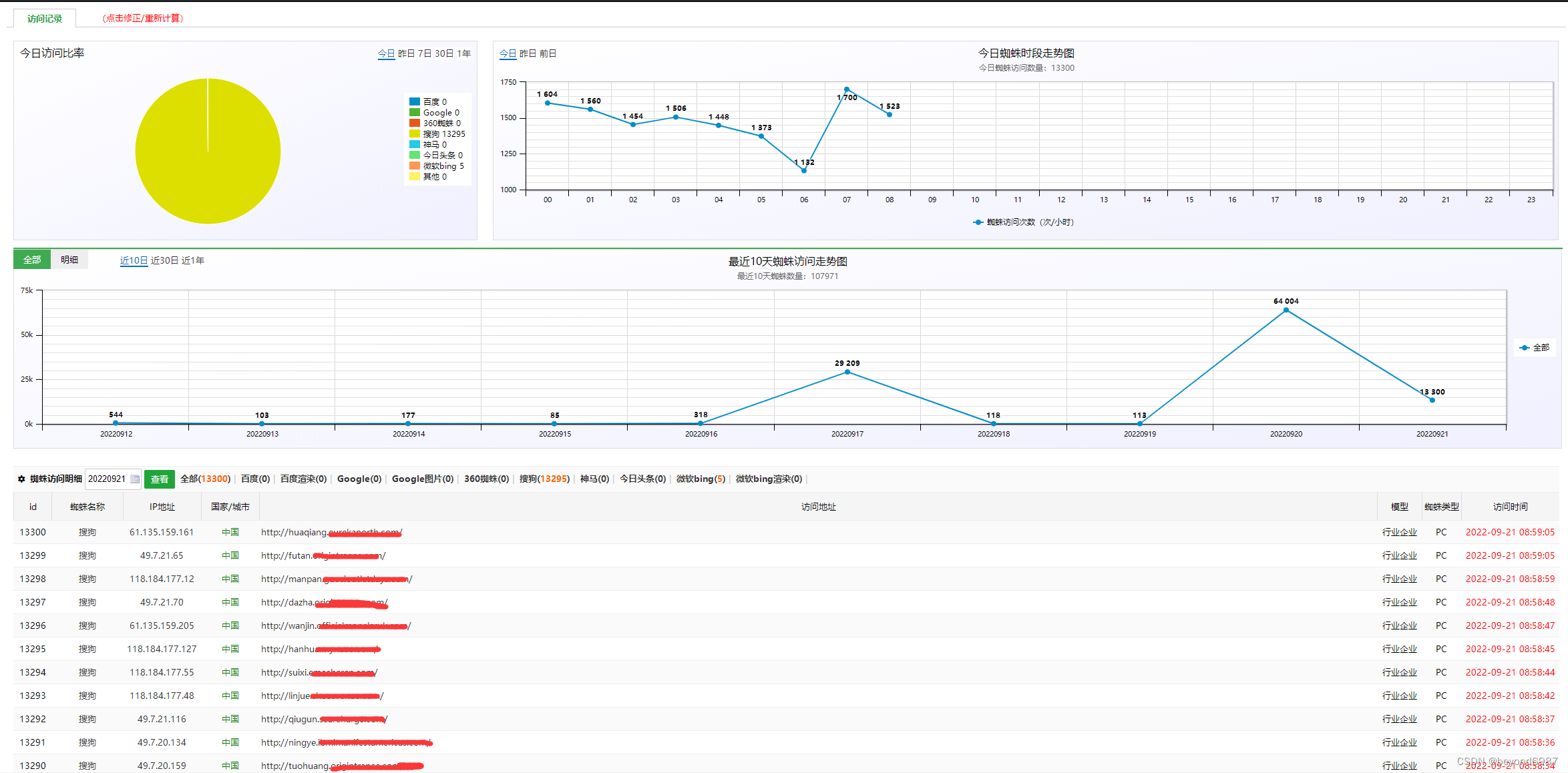1568x773 pixels.
Task: Click IP address 49.7.20.134
Action: pyautogui.click(x=162, y=742)
